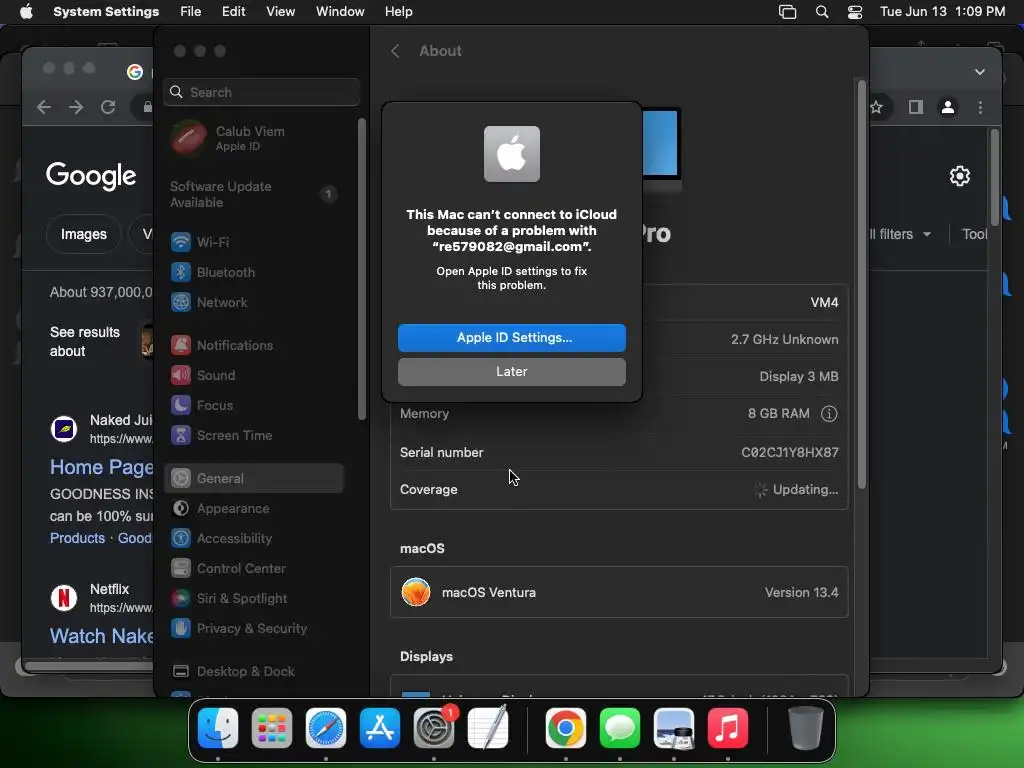The image size is (1024, 768).
Task: Open Products link in Chrome results
Action: click(77, 538)
